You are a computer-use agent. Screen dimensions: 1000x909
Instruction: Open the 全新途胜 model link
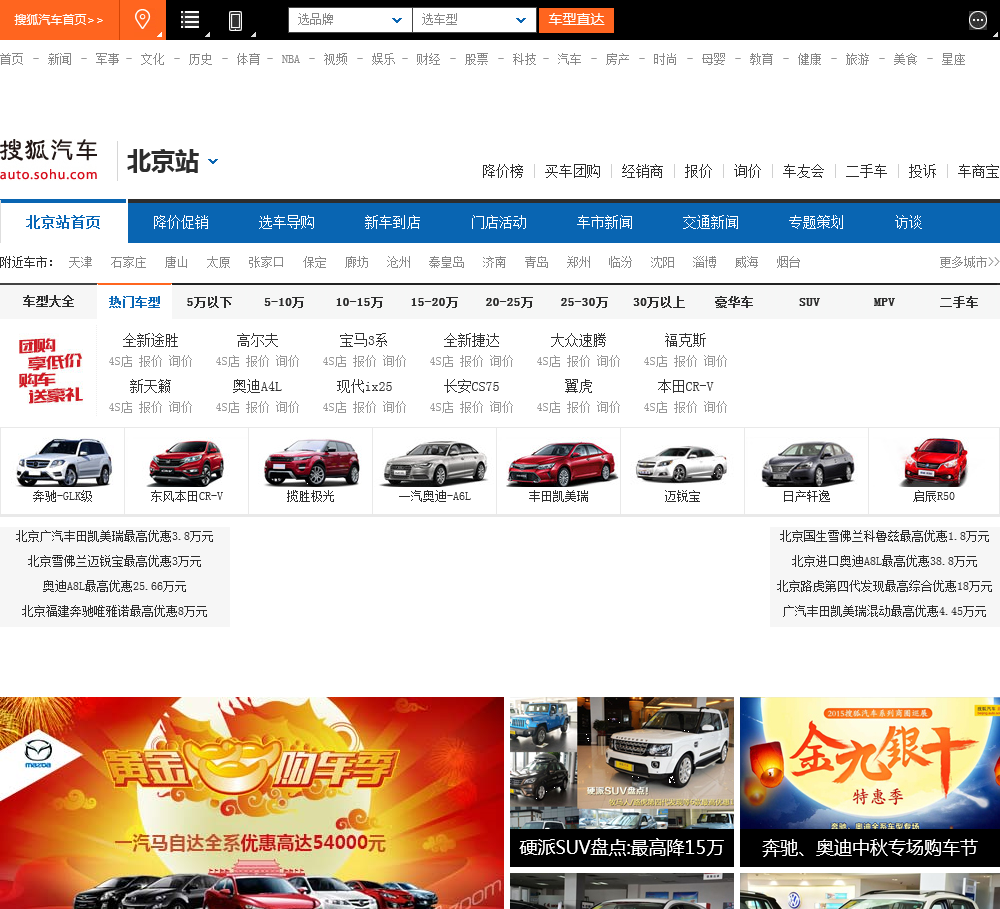pos(151,341)
